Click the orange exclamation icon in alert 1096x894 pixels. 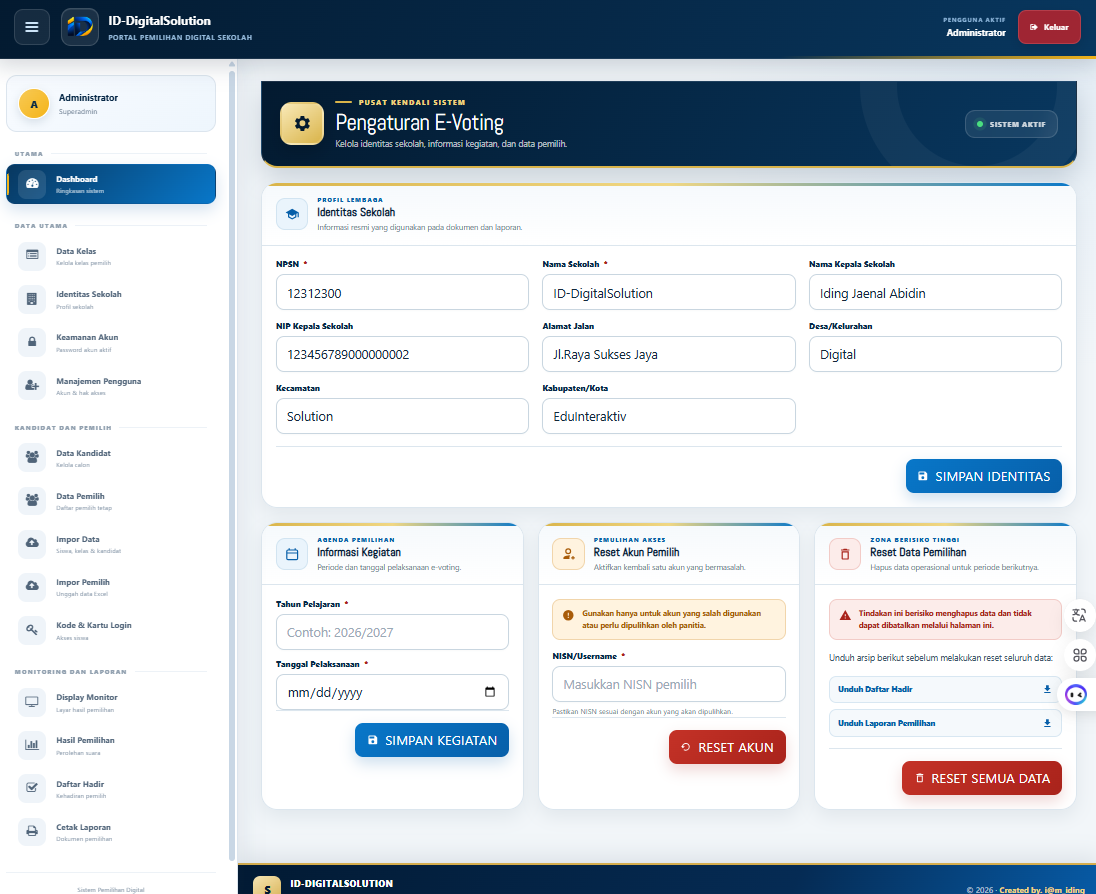click(568, 616)
